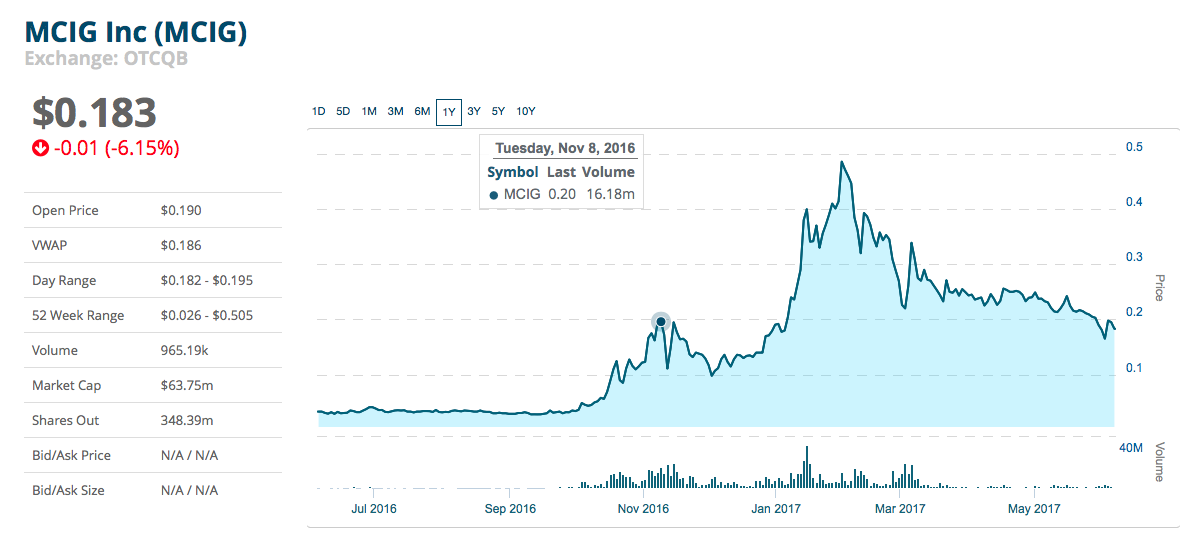Screen dimensions: 1190x539
Task: Click the Jul 2016 axis label
Action: pyautogui.click(x=376, y=509)
